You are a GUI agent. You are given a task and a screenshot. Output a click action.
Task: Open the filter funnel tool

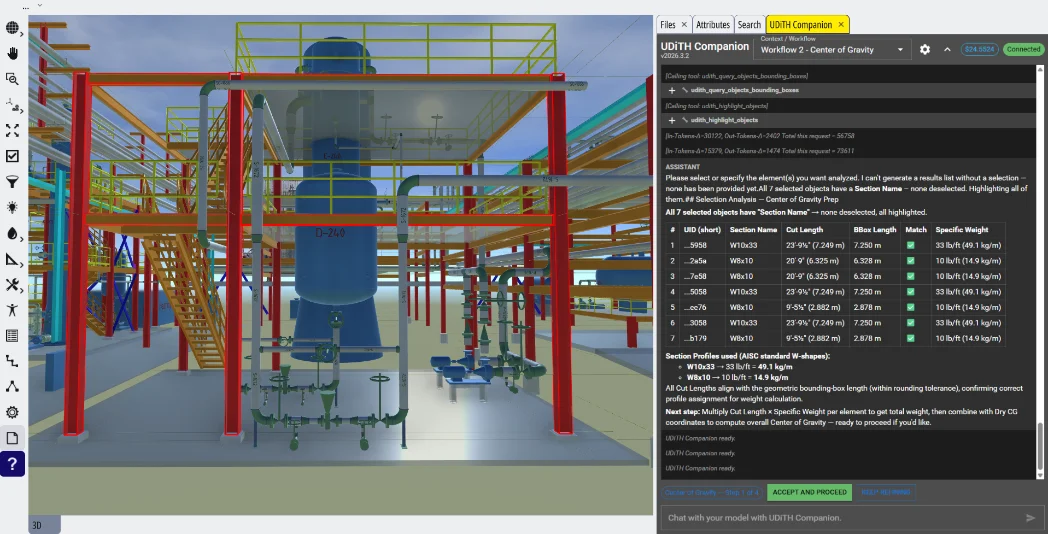point(12,182)
